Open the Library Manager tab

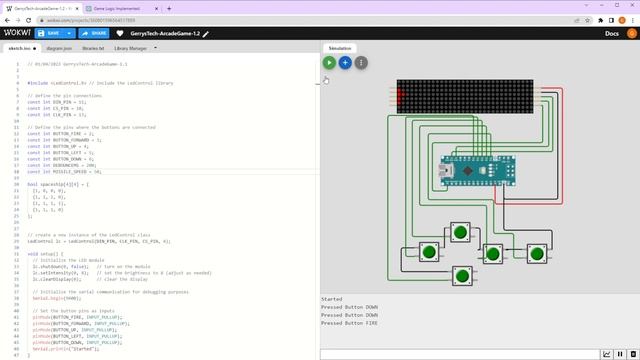(130, 48)
